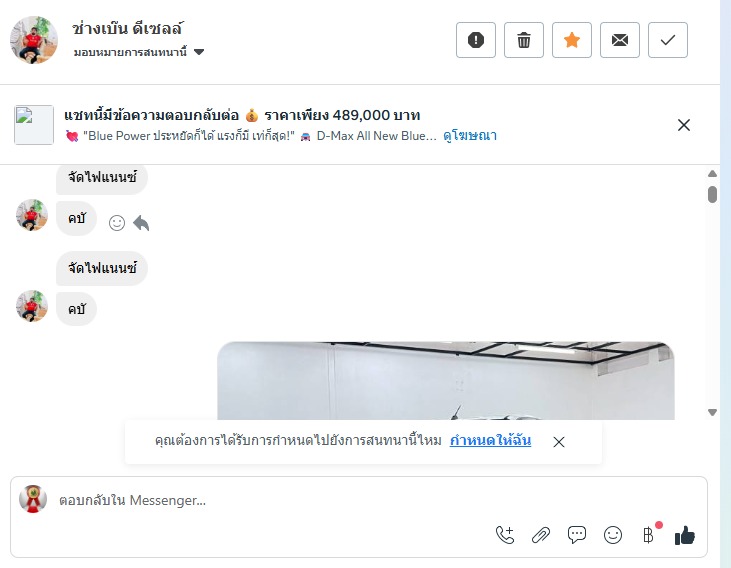Click the trash delete conversation icon
731x568 pixels.
[x=524, y=40]
